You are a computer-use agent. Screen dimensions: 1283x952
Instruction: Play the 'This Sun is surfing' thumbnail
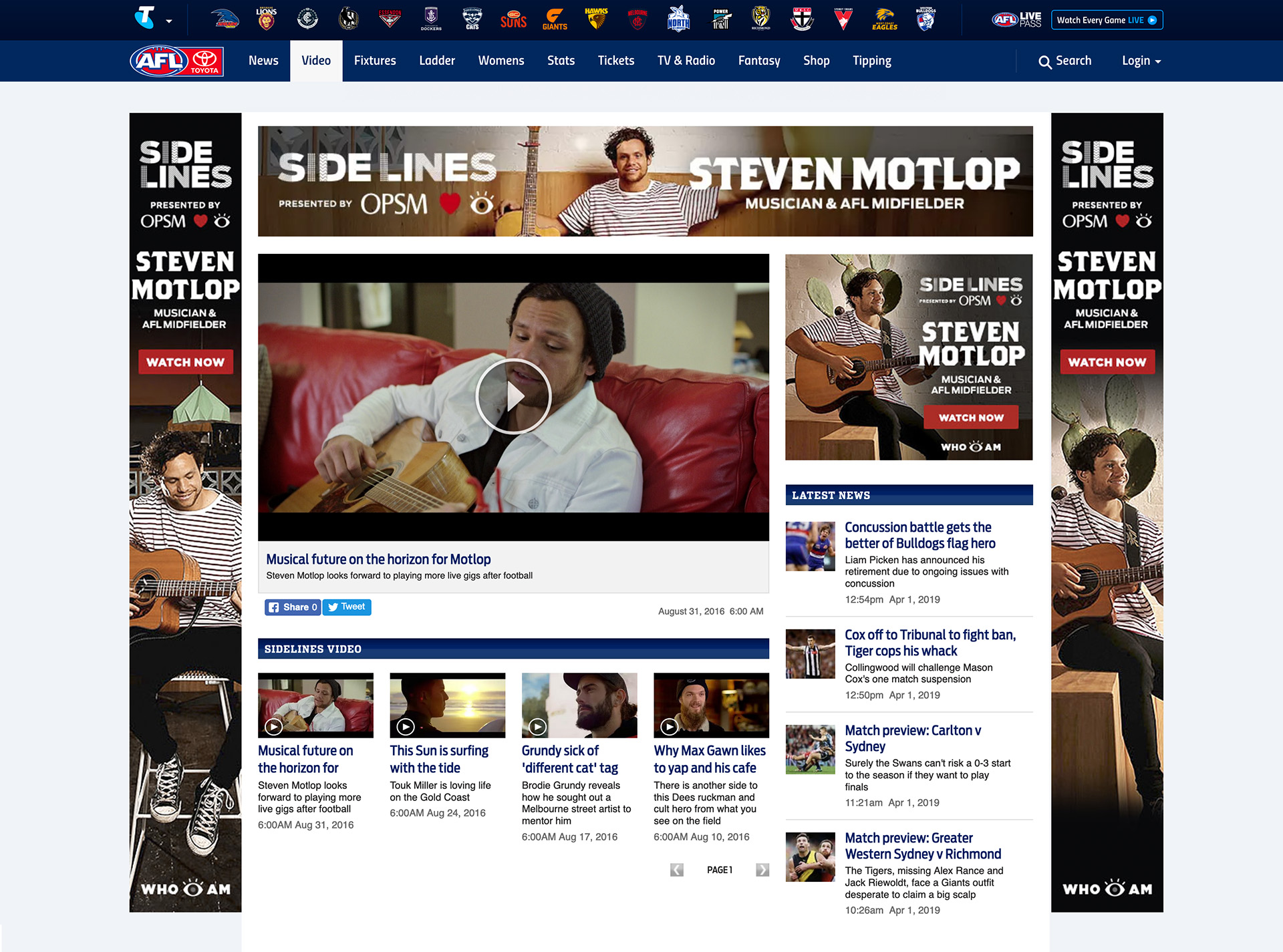coord(448,705)
